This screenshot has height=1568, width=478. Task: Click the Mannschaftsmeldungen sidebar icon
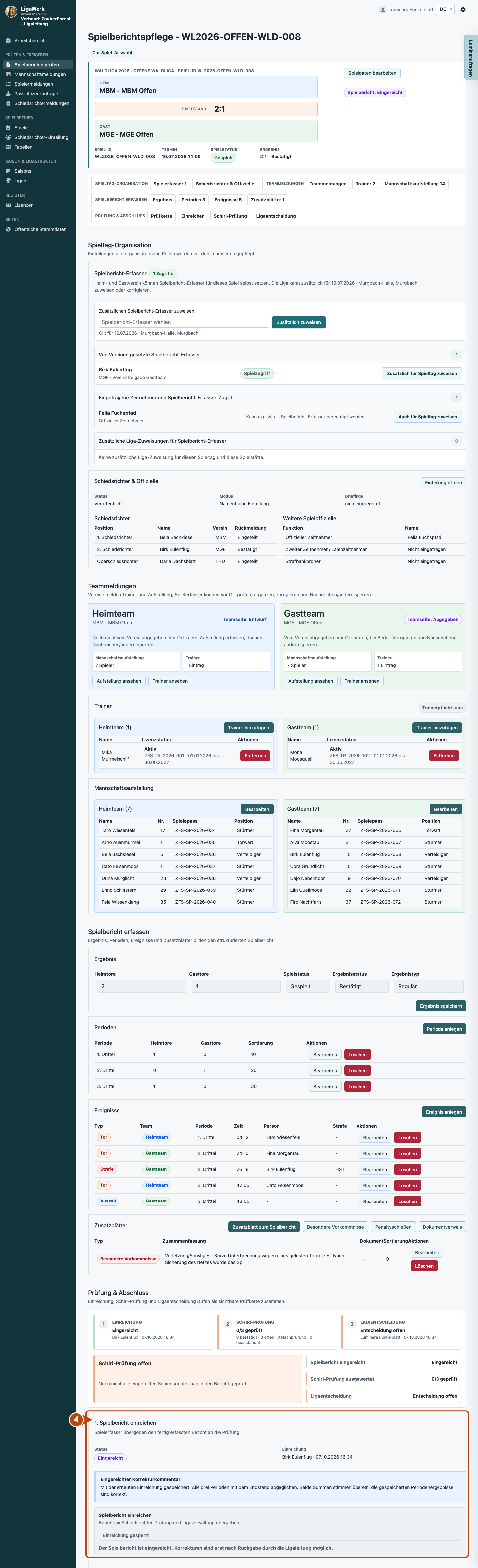point(9,74)
